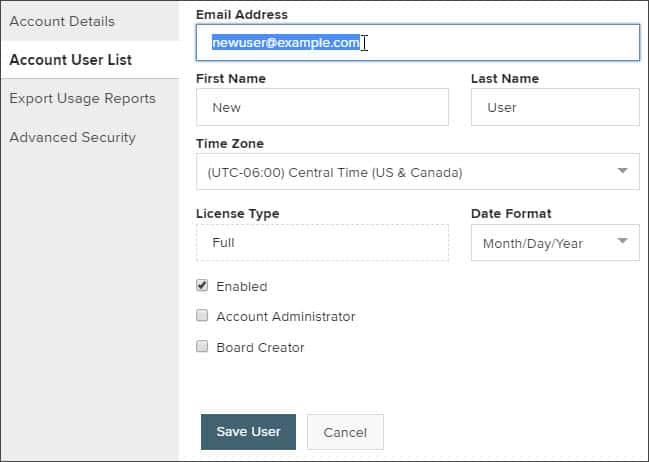Click the Account Administrator label text
The height and width of the screenshot is (462, 649).
(x=286, y=317)
